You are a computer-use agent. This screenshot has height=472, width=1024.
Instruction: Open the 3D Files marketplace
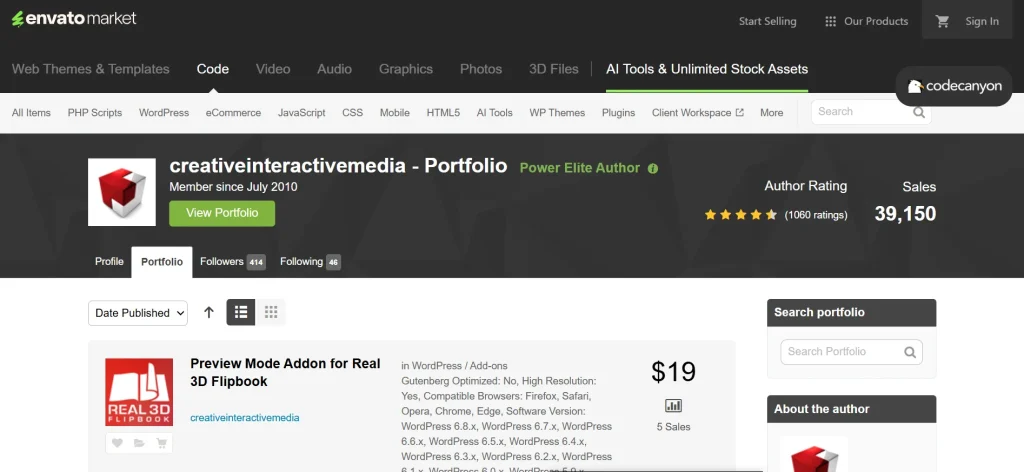[554, 69]
